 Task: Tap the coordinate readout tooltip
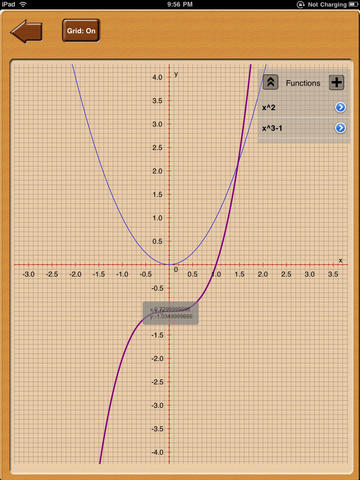click(171, 313)
